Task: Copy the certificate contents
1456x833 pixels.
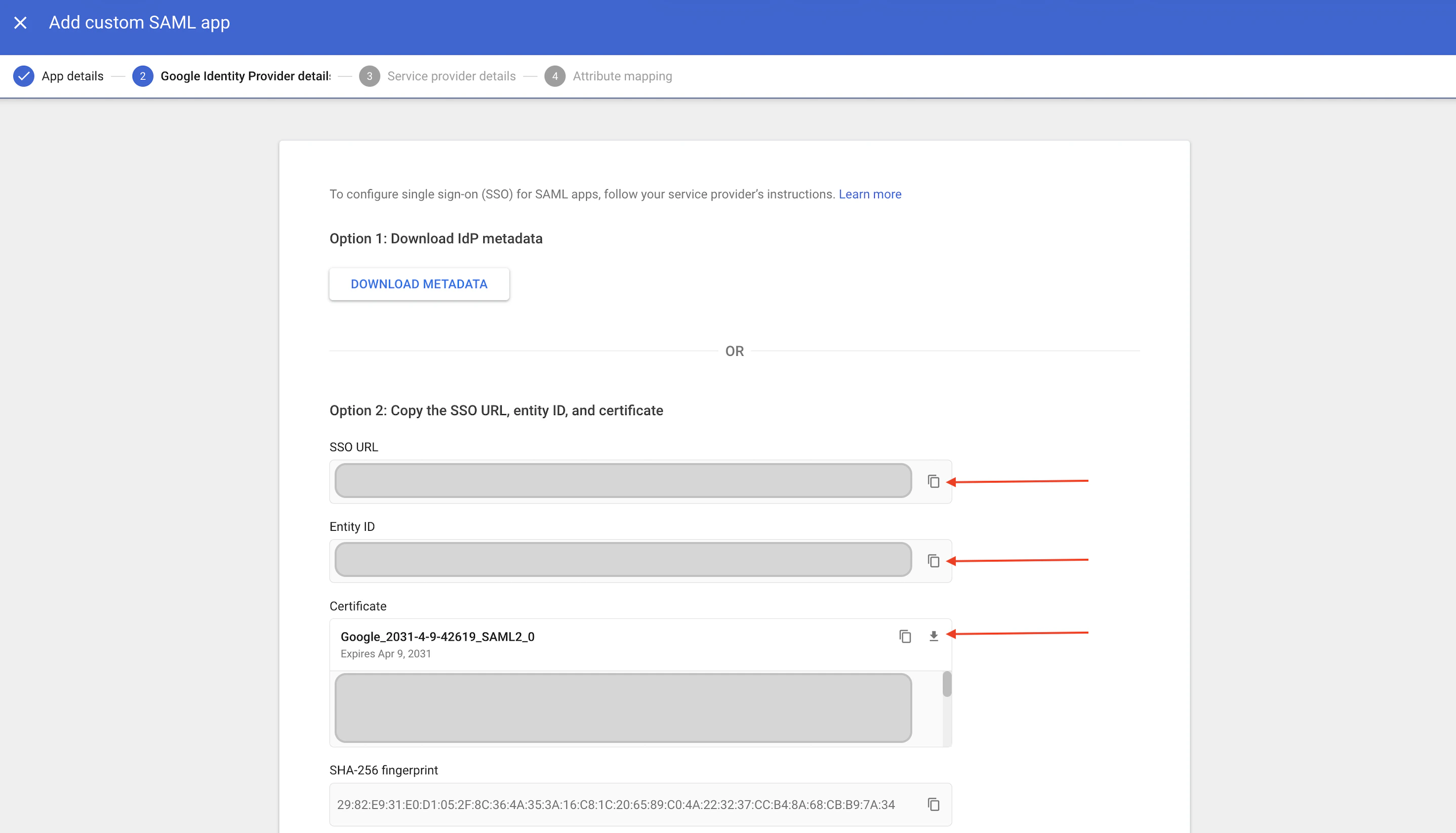Action: 905,636
